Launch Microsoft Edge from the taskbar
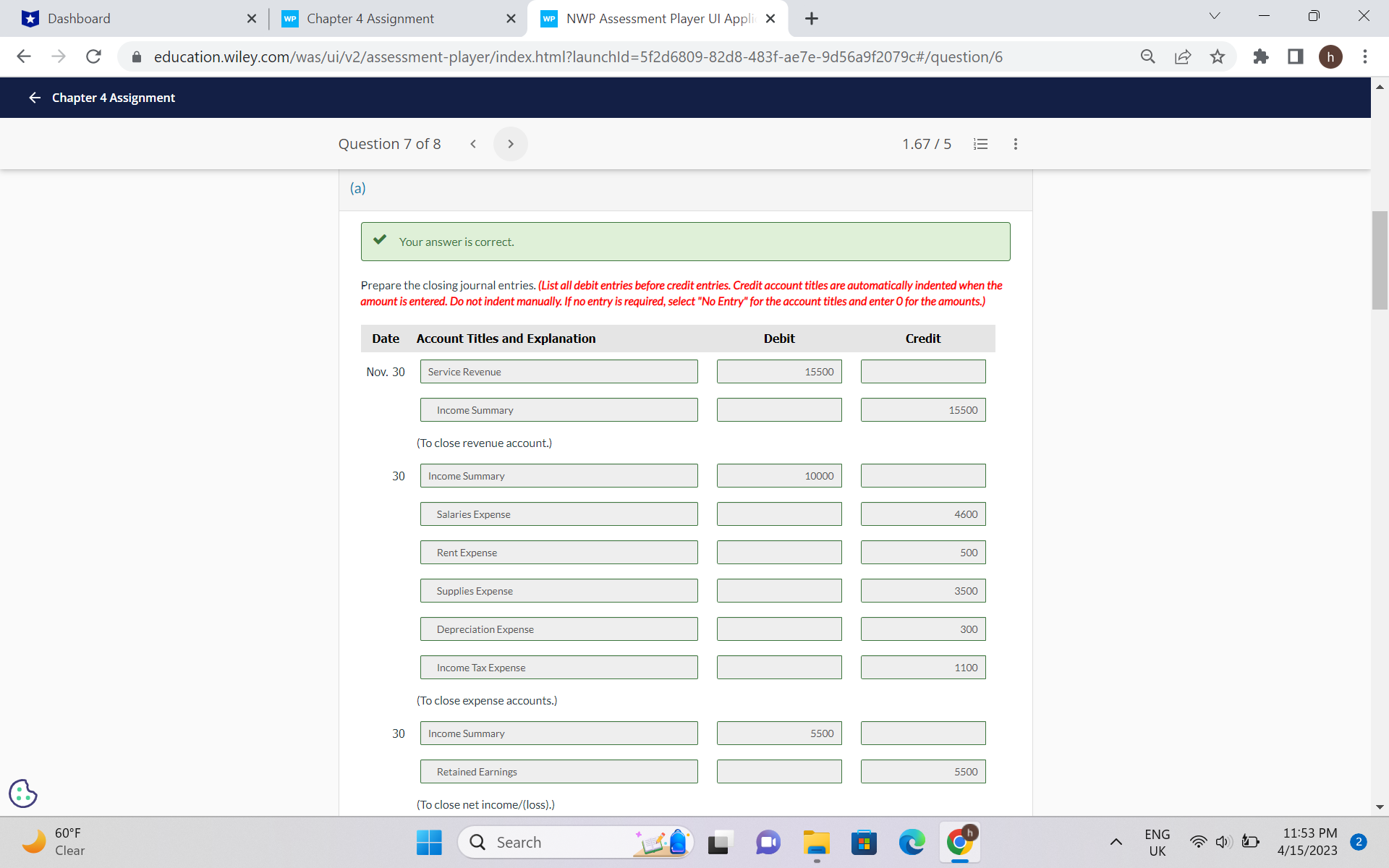Image resolution: width=1389 pixels, height=868 pixels. pos(912,842)
